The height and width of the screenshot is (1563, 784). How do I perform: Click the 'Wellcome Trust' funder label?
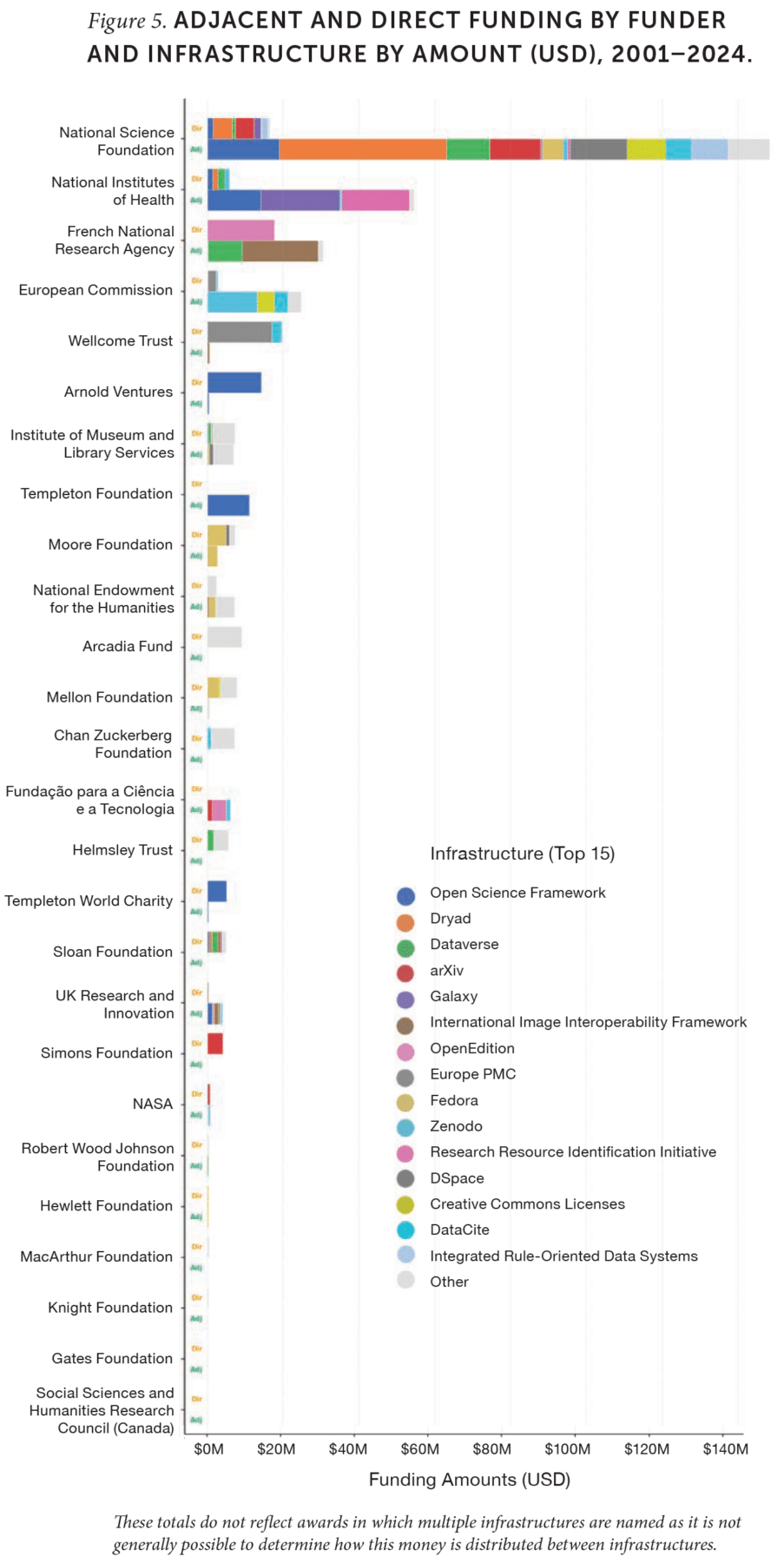pos(121,340)
